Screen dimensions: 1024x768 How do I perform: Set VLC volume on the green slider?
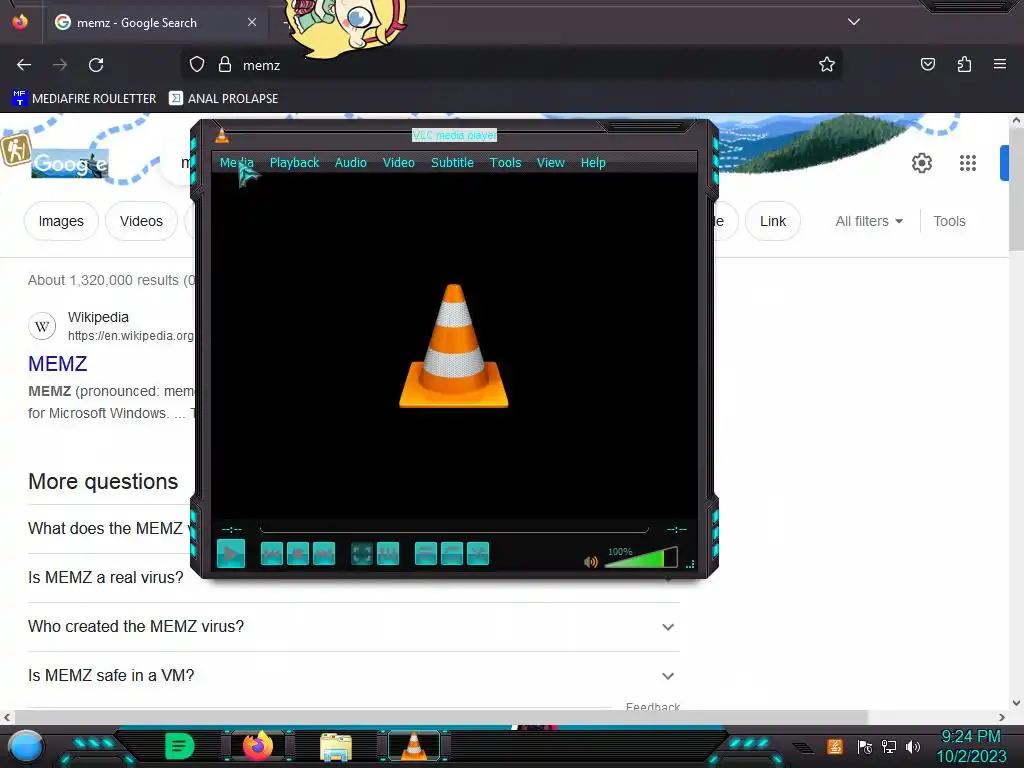click(641, 557)
